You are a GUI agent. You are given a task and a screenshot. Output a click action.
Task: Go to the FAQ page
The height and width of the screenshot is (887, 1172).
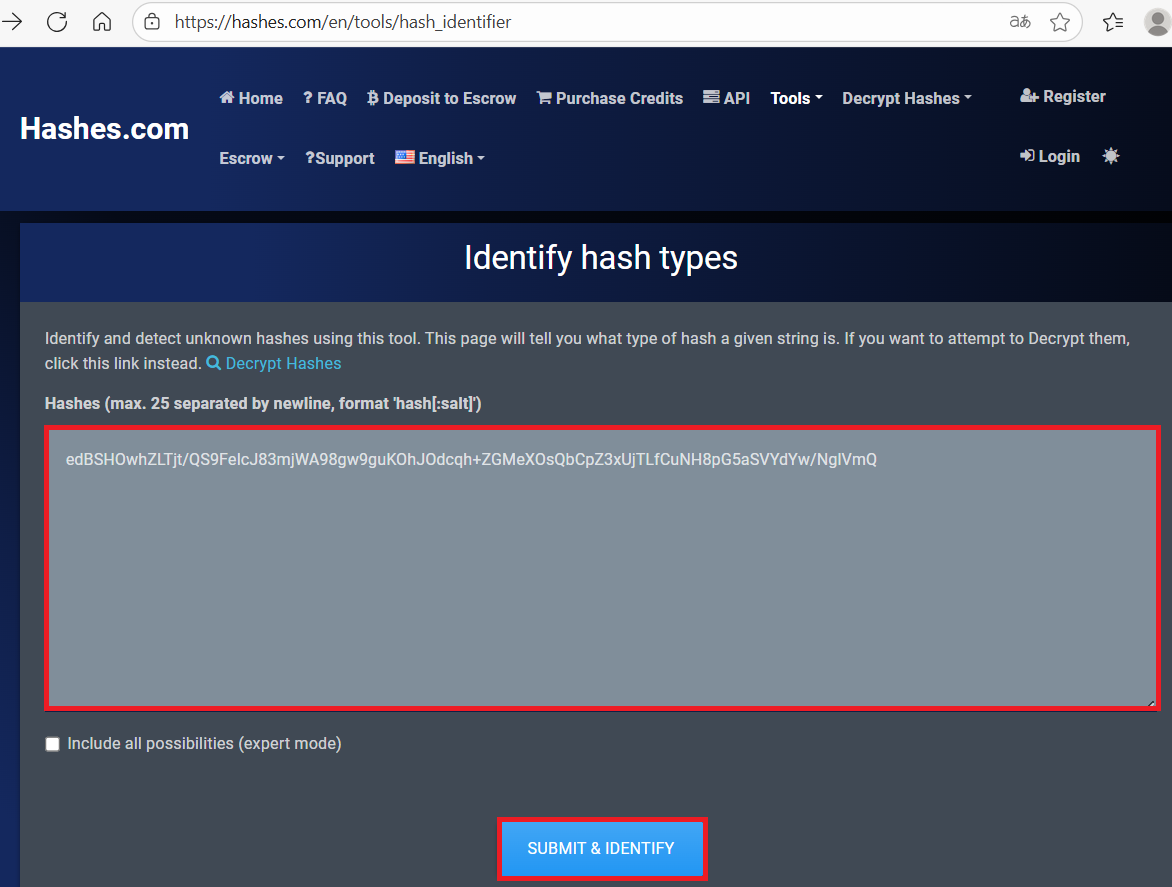coord(325,98)
